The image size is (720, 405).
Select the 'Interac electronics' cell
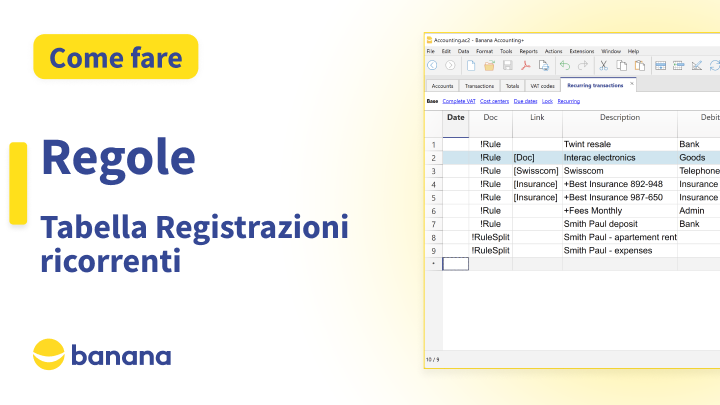tap(620, 158)
